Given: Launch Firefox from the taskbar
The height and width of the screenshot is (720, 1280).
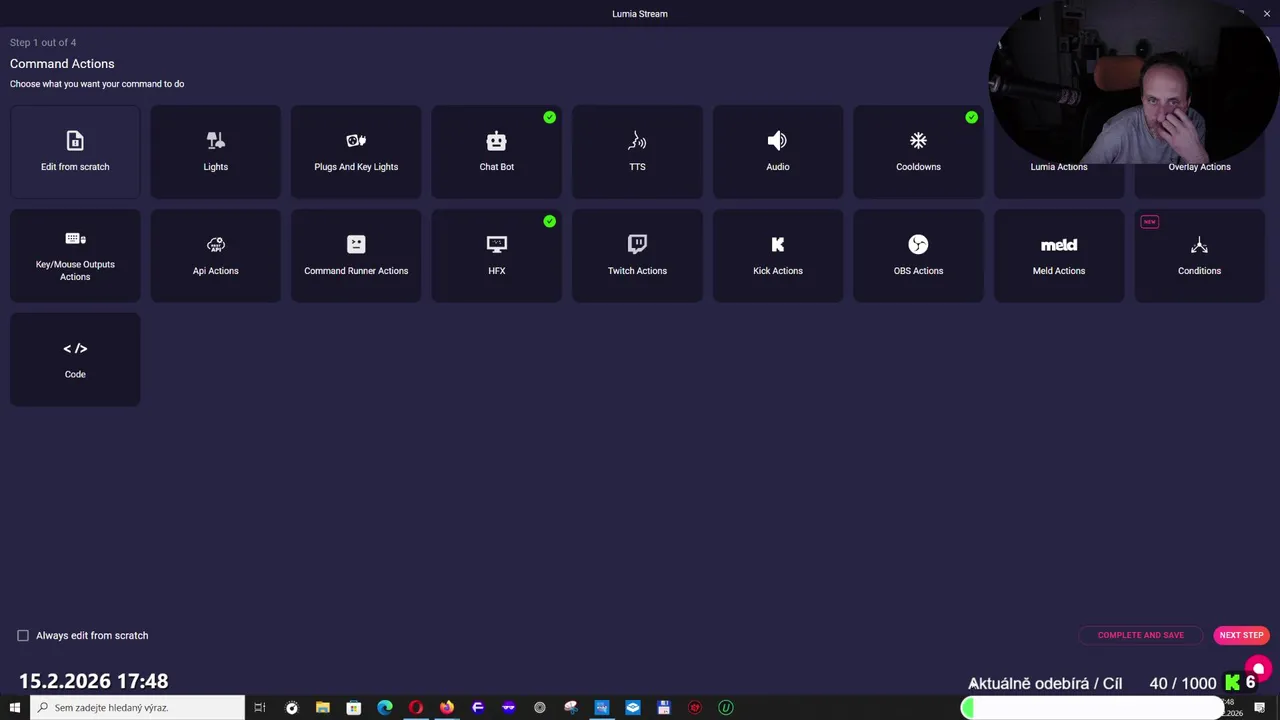Looking at the screenshot, I should click(446, 707).
